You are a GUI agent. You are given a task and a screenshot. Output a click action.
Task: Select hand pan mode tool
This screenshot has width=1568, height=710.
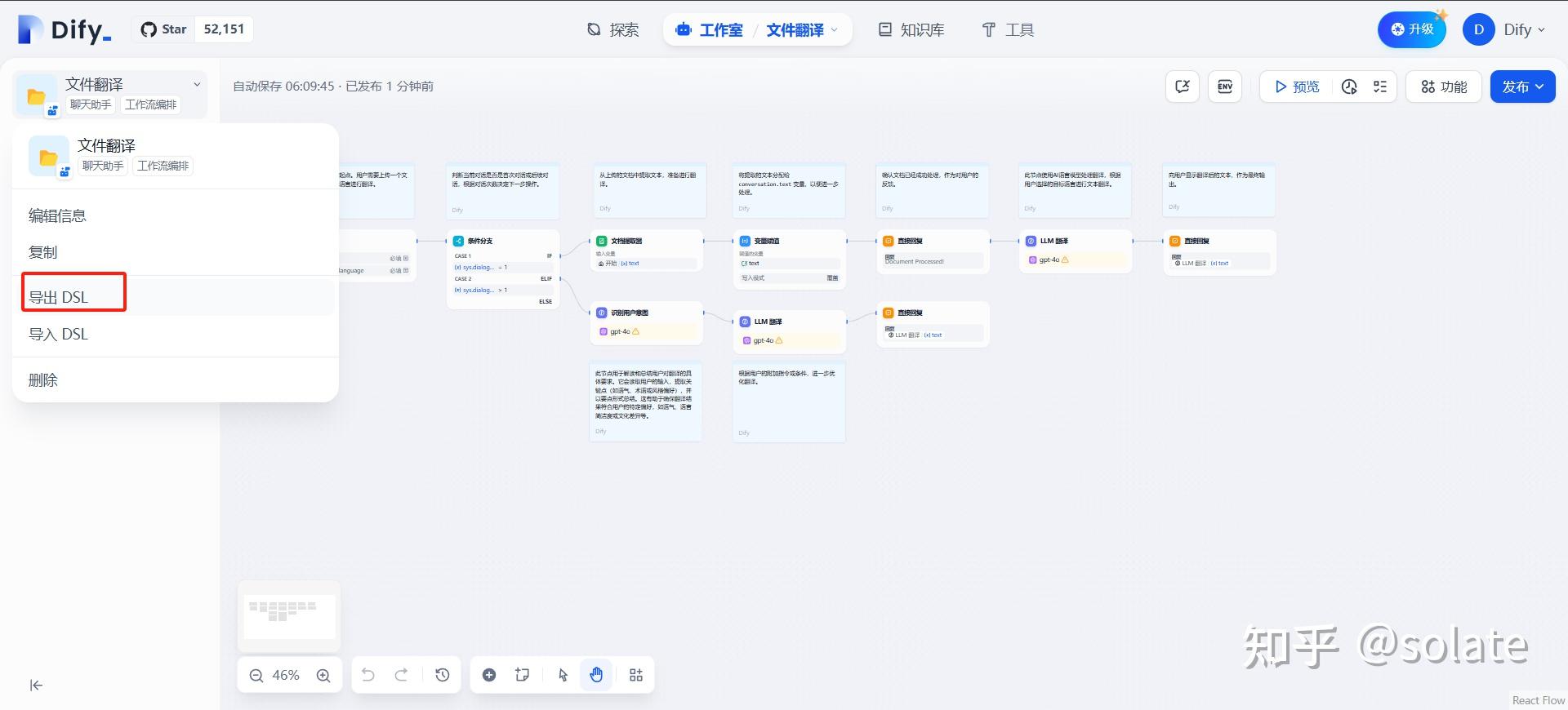pyautogui.click(x=596, y=675)
